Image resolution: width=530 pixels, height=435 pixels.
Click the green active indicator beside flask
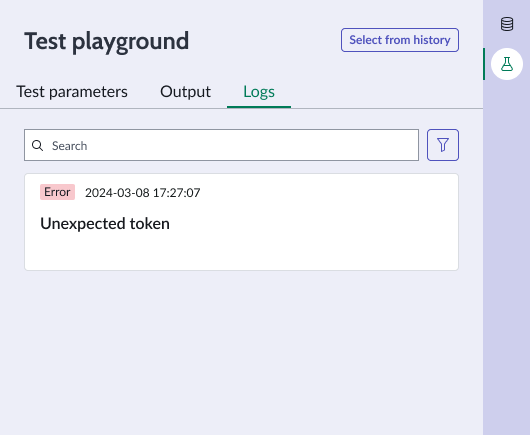pyautogui.click(x=484, y=64)
